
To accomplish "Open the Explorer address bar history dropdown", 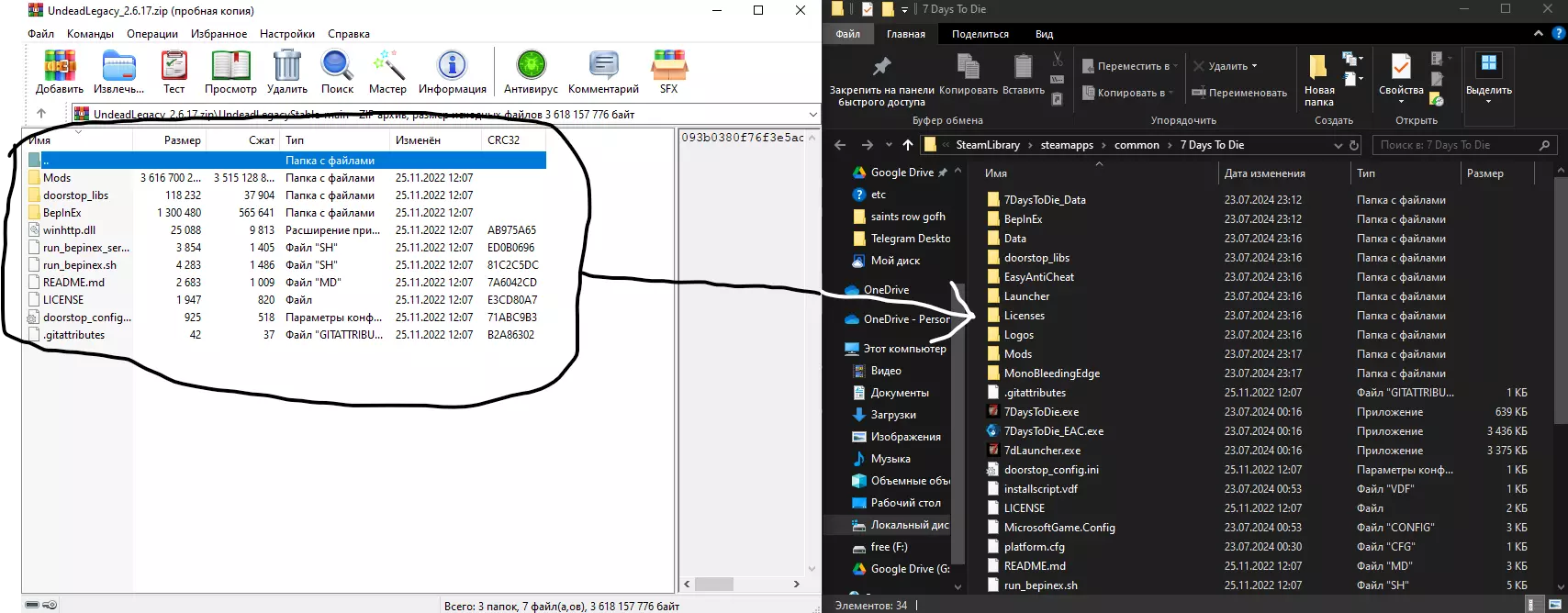I will click(1338, 145).
